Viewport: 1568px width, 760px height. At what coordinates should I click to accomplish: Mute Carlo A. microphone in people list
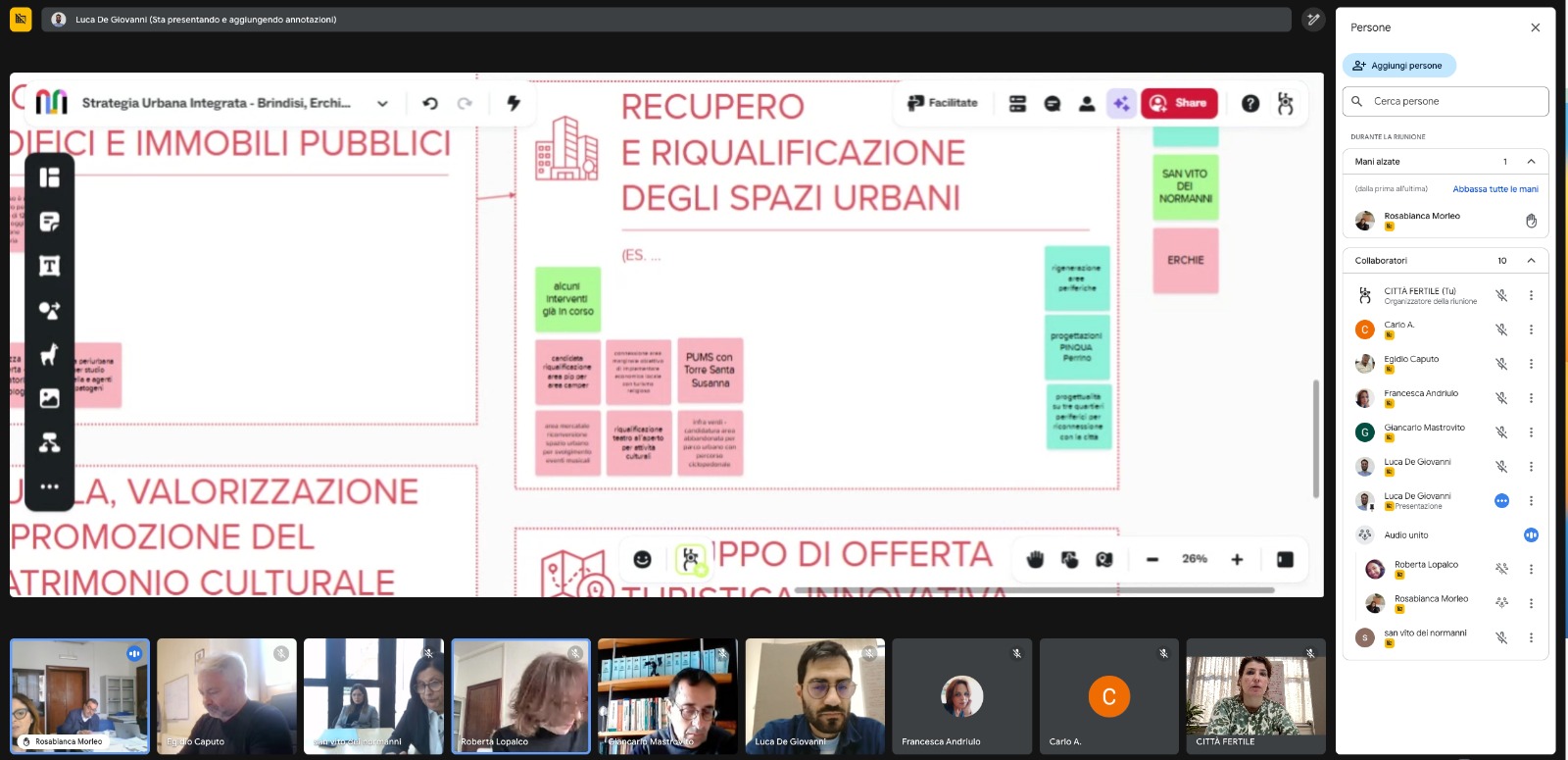1500,329
